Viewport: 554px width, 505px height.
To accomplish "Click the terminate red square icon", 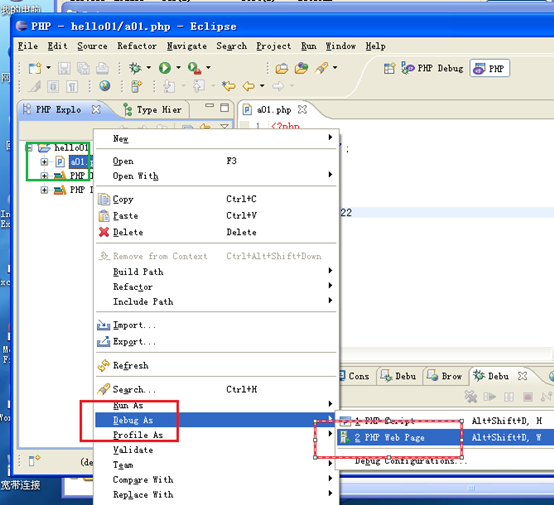I will (x=528, y=397).
